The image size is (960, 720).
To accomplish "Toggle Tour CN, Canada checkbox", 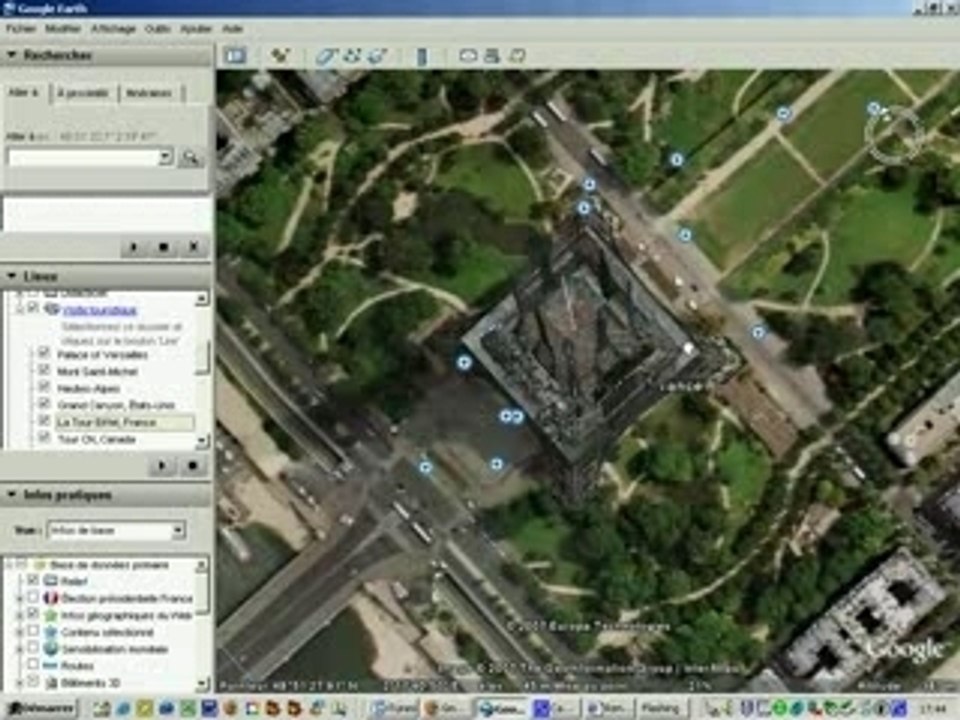I will 43,438.
